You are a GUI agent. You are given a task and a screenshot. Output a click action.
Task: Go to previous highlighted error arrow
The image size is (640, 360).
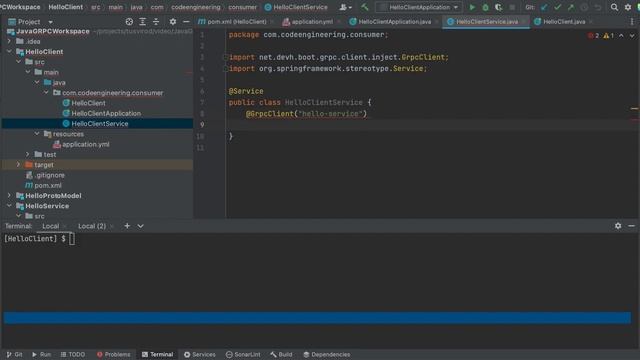pos(621,36)
